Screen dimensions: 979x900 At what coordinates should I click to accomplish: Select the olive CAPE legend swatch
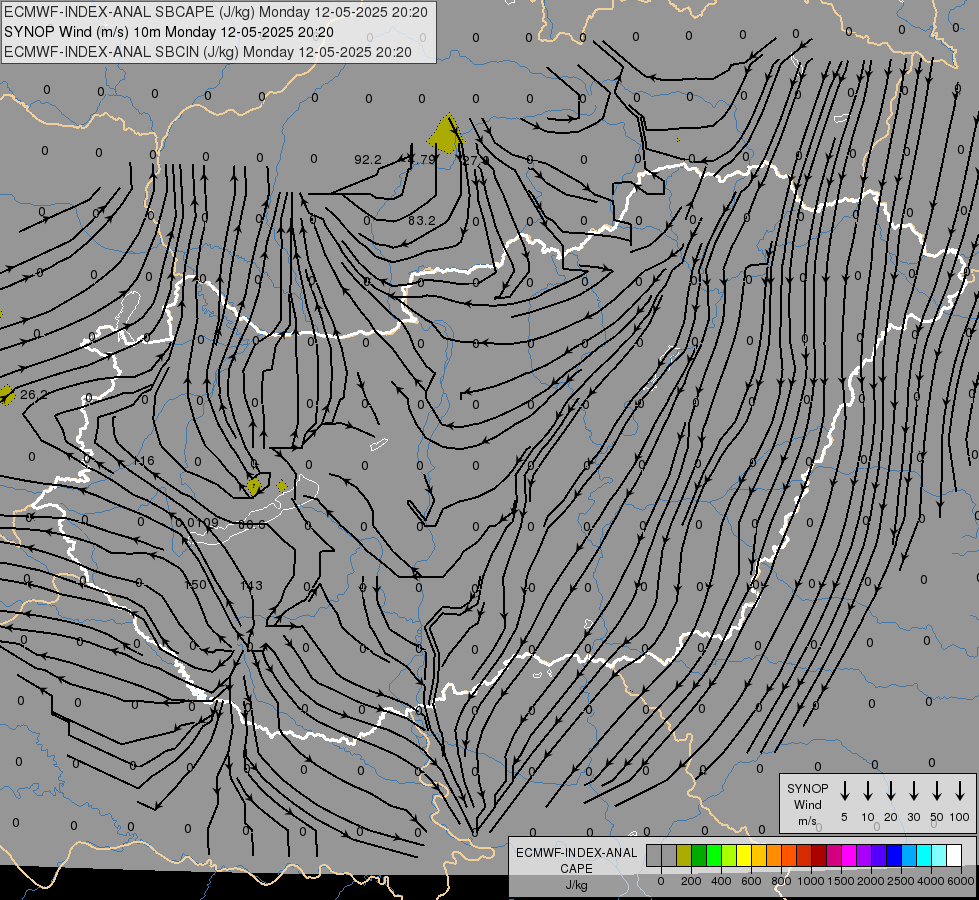click(x=684, y=855)
